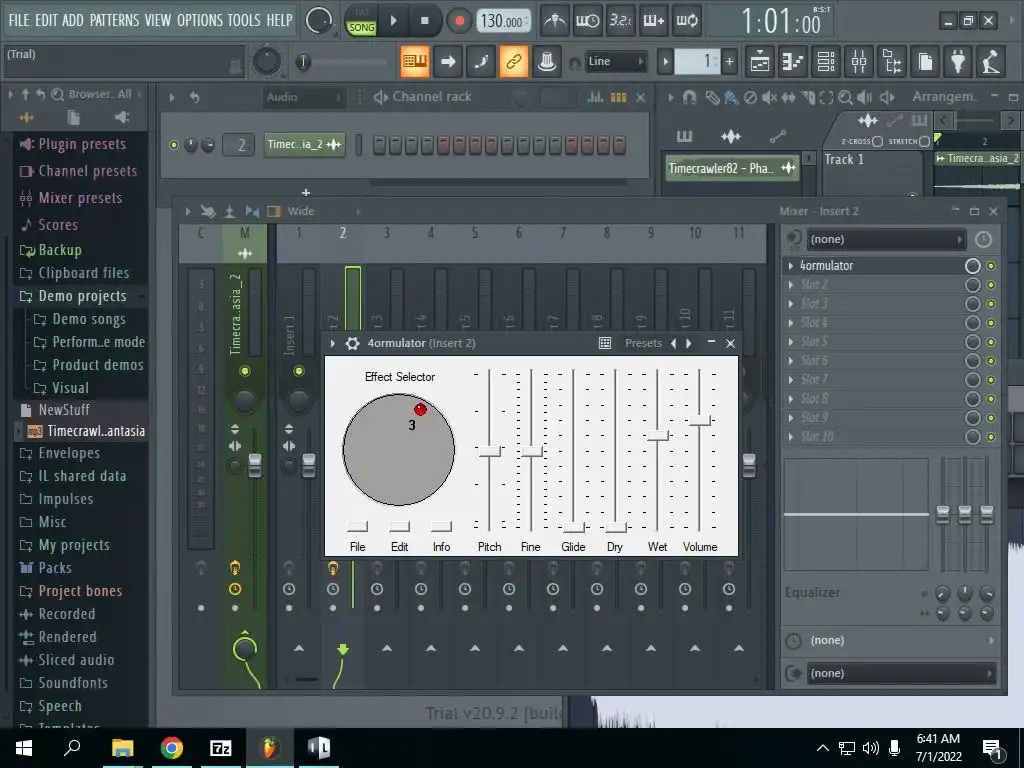Click 4ormulator File button
Viewport: 1024px width, 768px height.
(357, 526)
